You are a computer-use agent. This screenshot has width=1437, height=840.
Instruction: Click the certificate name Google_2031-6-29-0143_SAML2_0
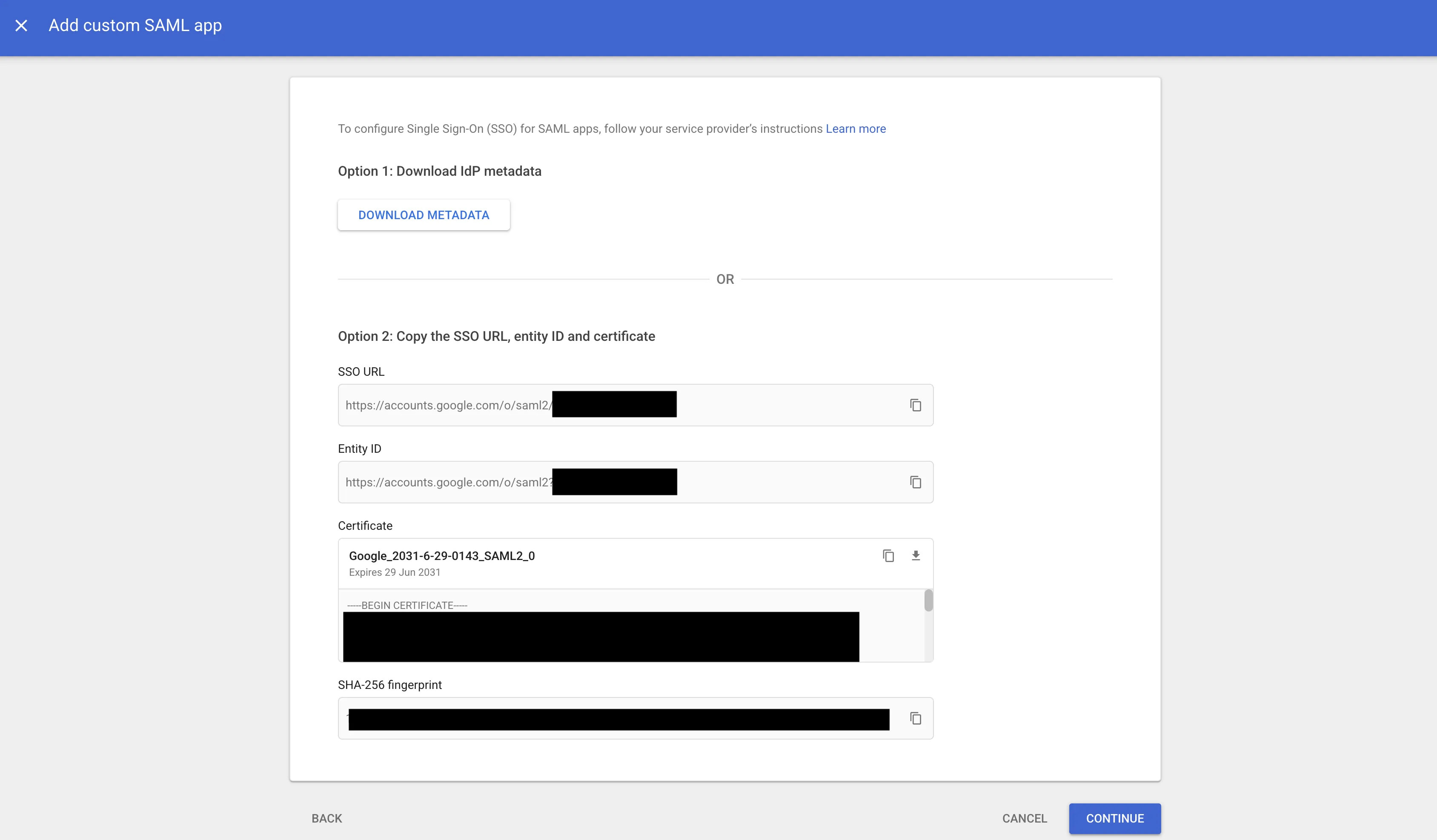click(x=442, y=555)
